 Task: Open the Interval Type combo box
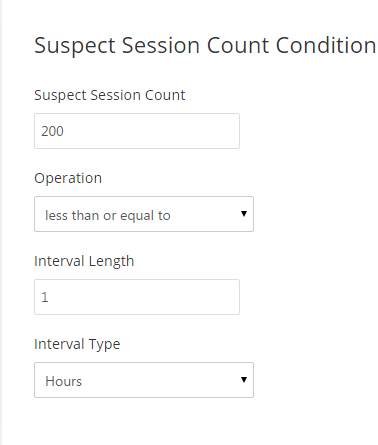click(144, 380)
